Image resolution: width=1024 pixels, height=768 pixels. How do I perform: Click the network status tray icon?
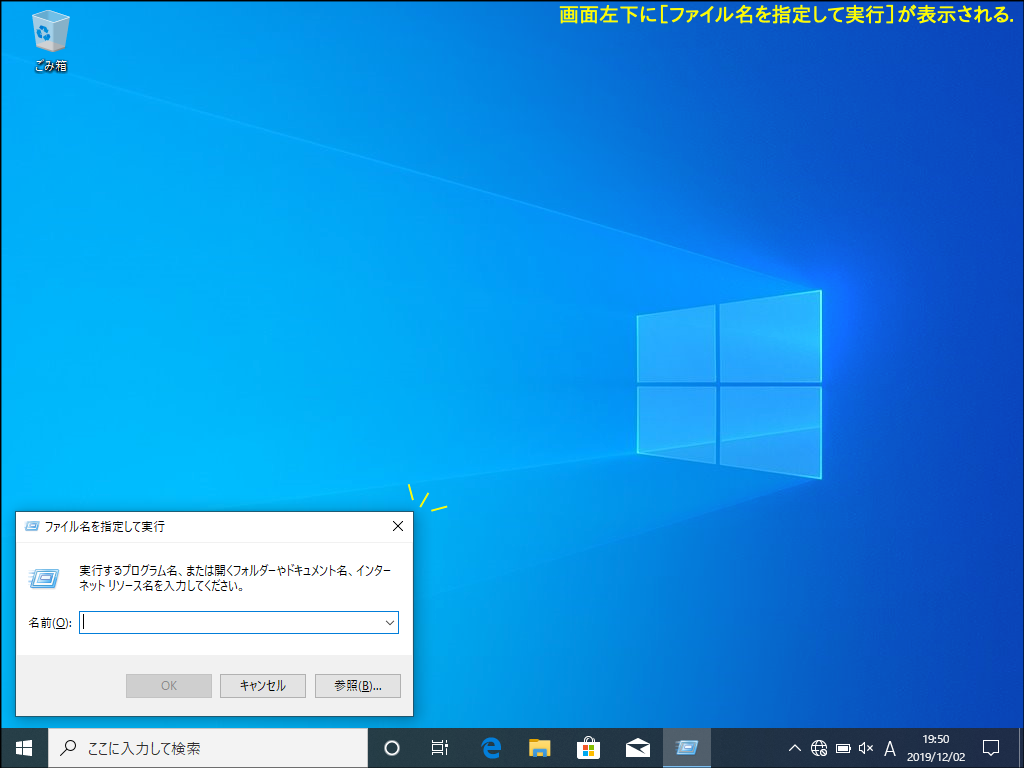819,748
